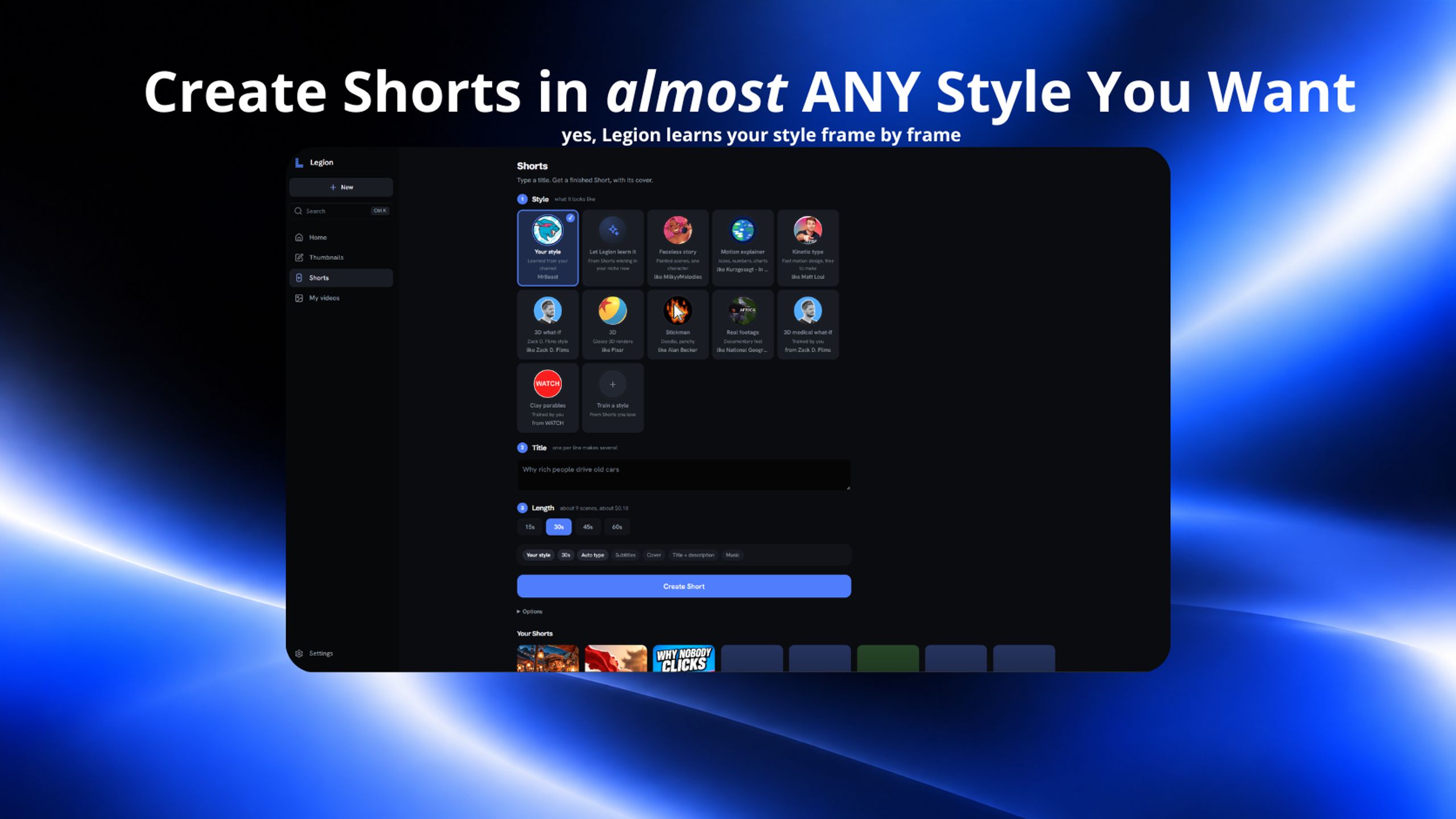Click the Auto type chip
This screenshot has height=819, width=1456.
pos(592,555)
